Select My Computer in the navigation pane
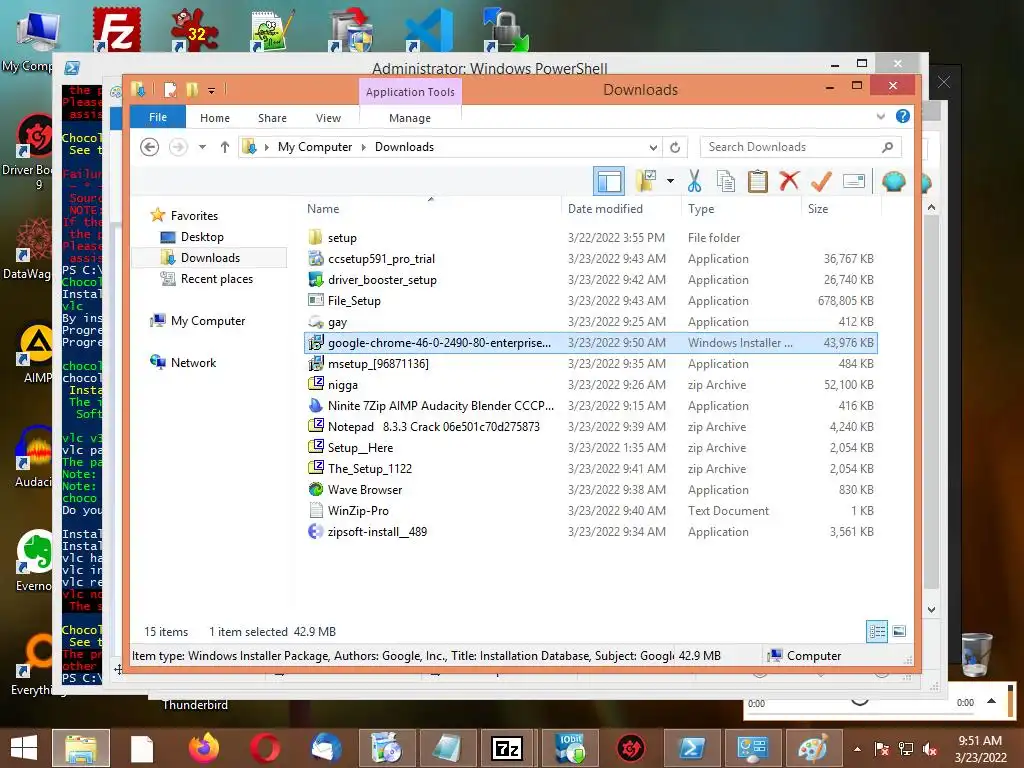 (208, 321)
